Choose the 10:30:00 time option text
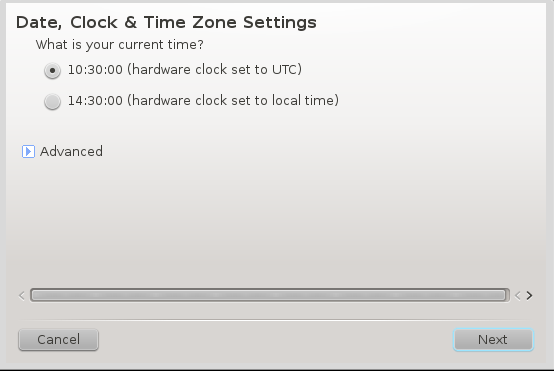 coord(95,70)
